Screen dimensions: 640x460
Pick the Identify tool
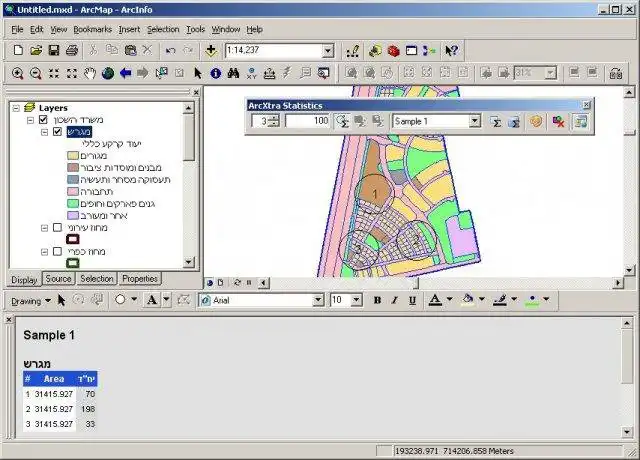(216, 73)
